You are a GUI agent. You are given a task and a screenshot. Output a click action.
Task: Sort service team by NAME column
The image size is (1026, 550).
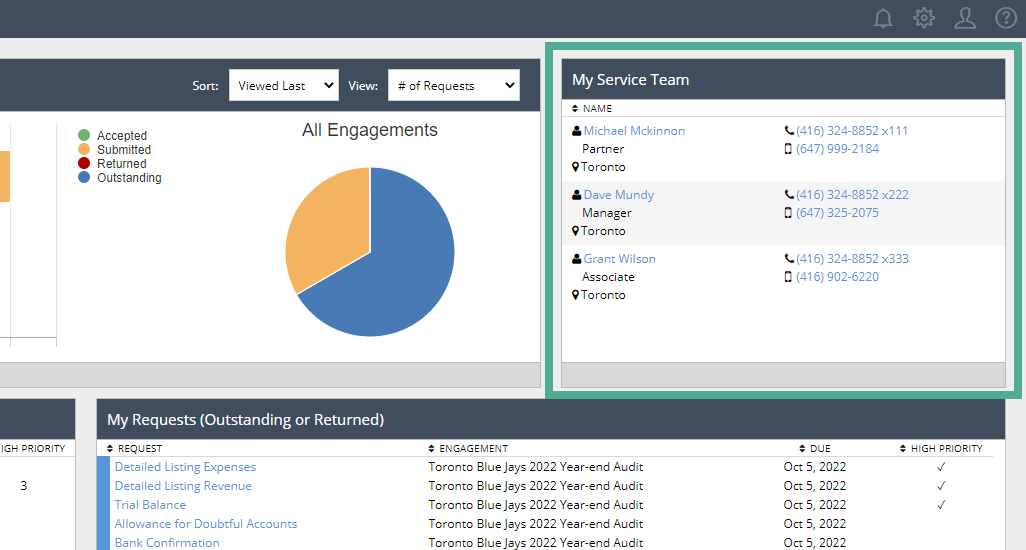[x=597, y=108]
